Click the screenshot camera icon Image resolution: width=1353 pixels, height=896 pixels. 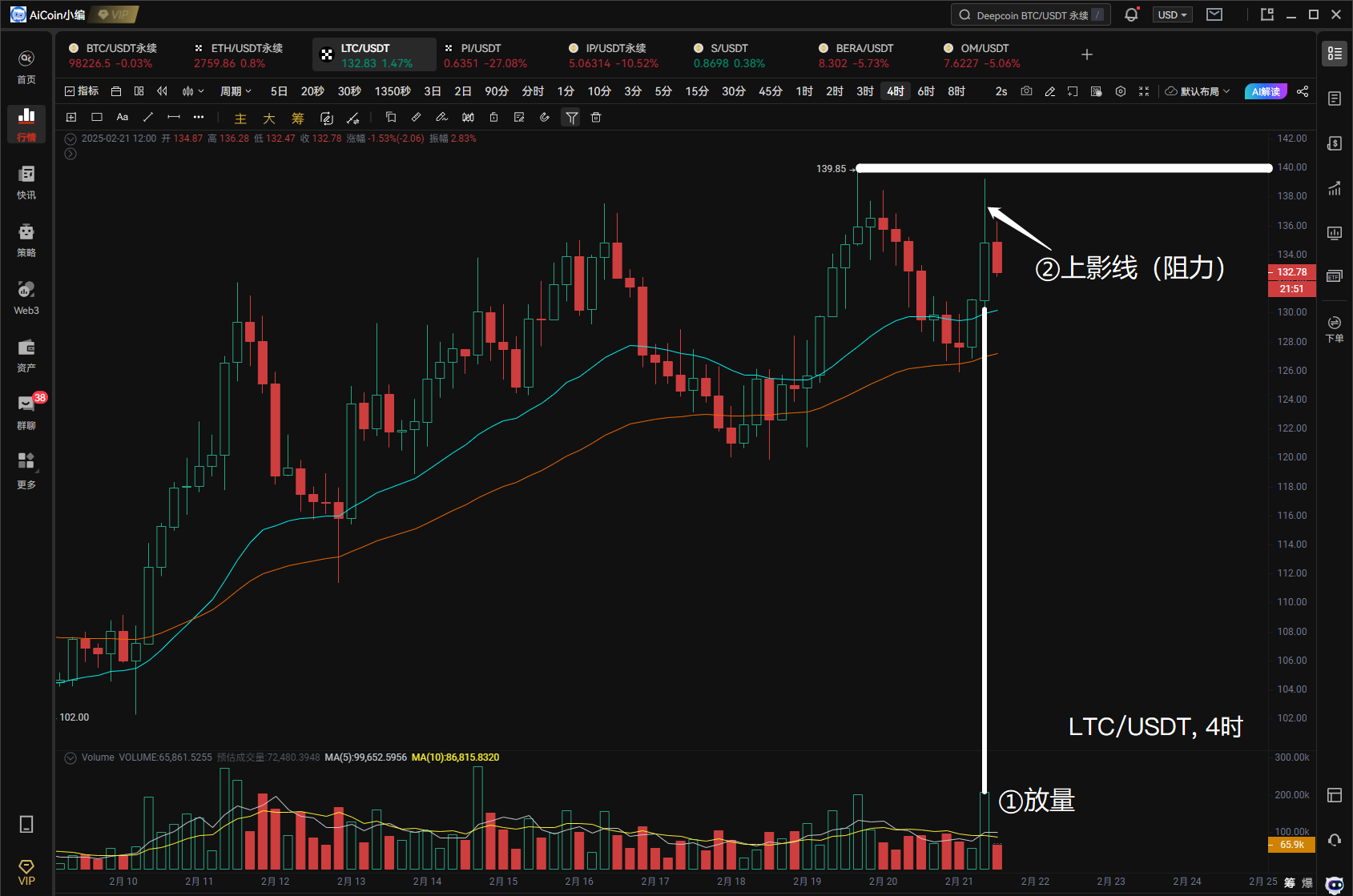tap(1026, 91)
